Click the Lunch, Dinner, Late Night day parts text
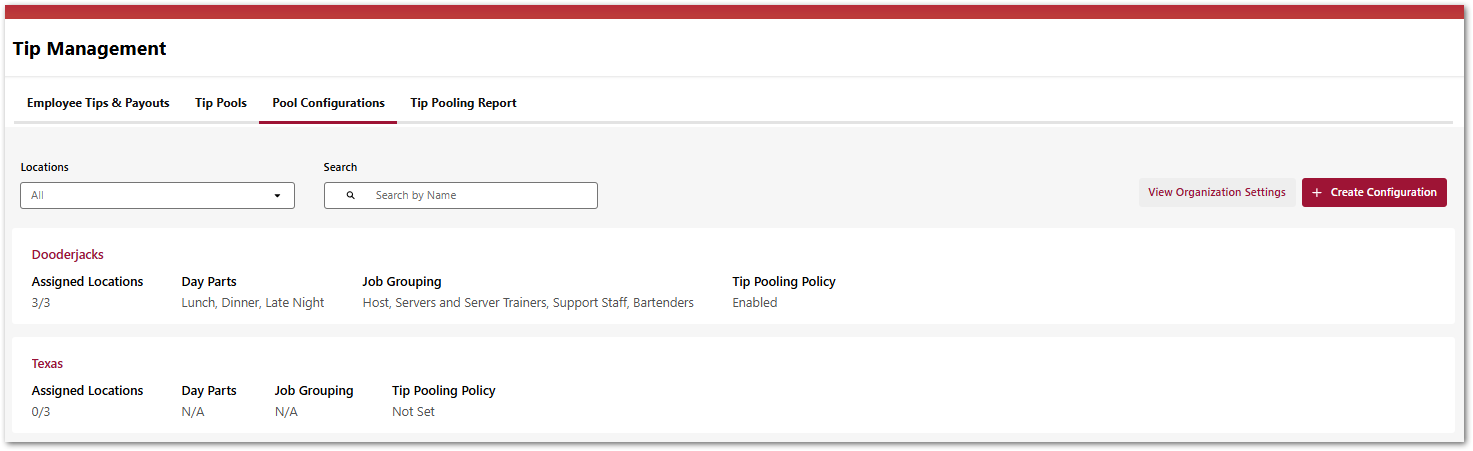 (x=253, y=303)
